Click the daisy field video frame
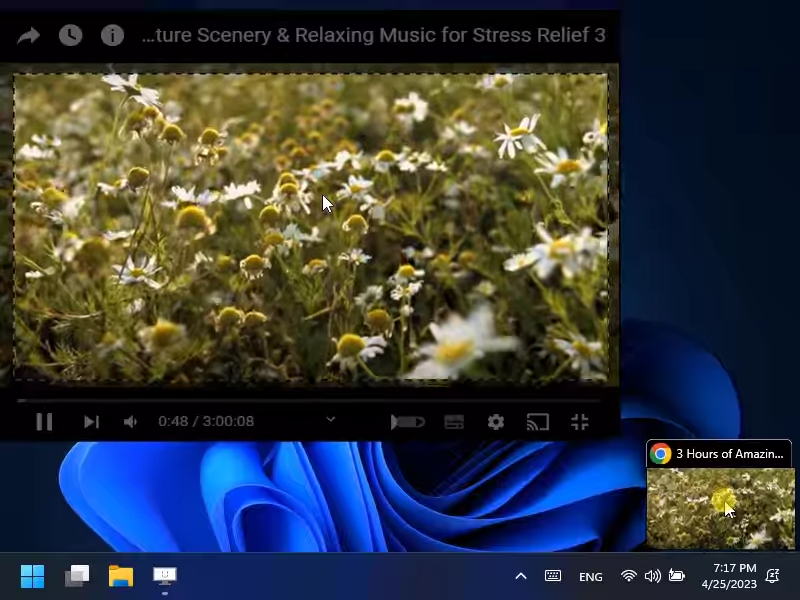The height and width of the screenshot is (600, 800). pos(311,228)
